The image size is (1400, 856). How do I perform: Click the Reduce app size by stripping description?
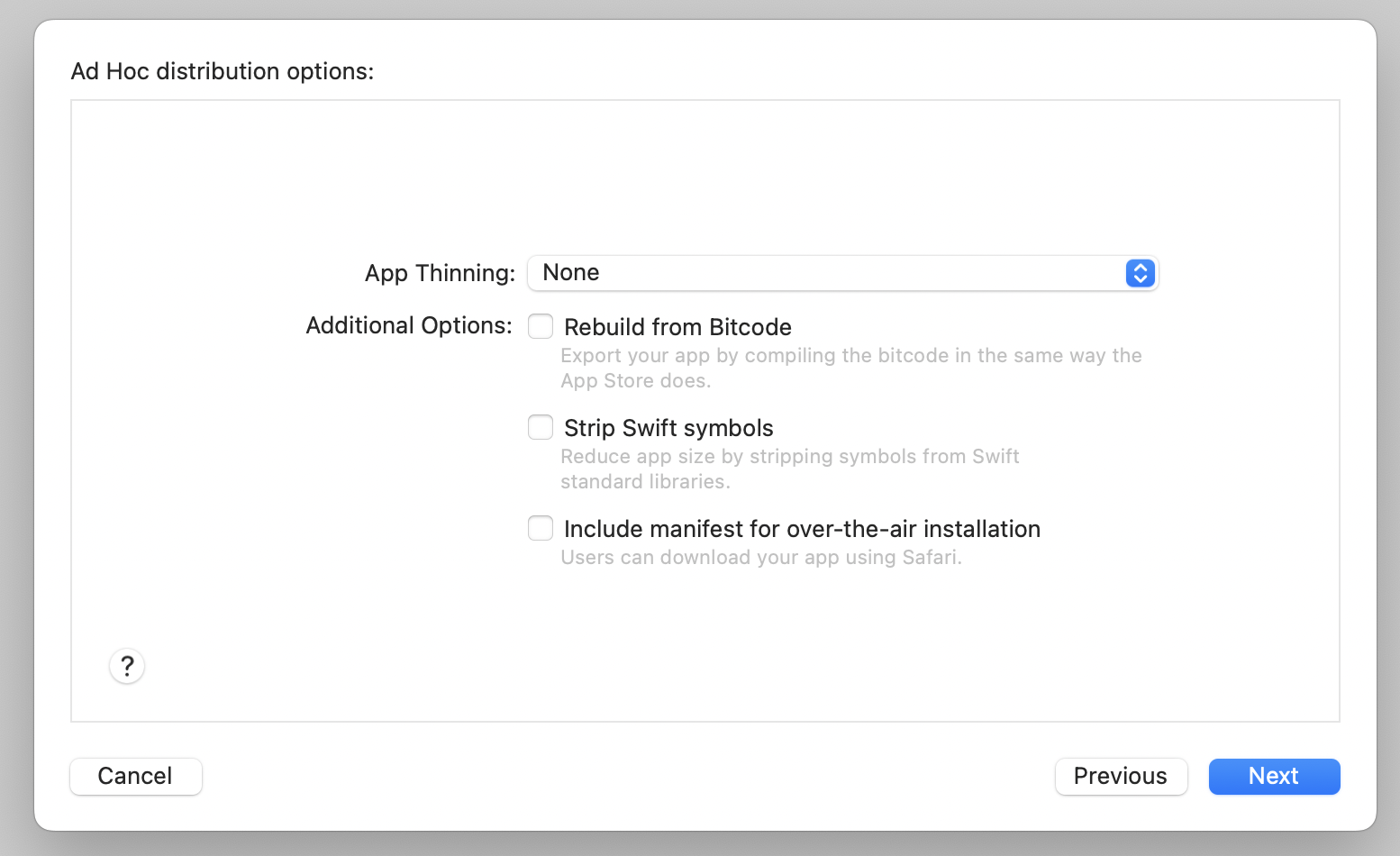coord(790,456)
